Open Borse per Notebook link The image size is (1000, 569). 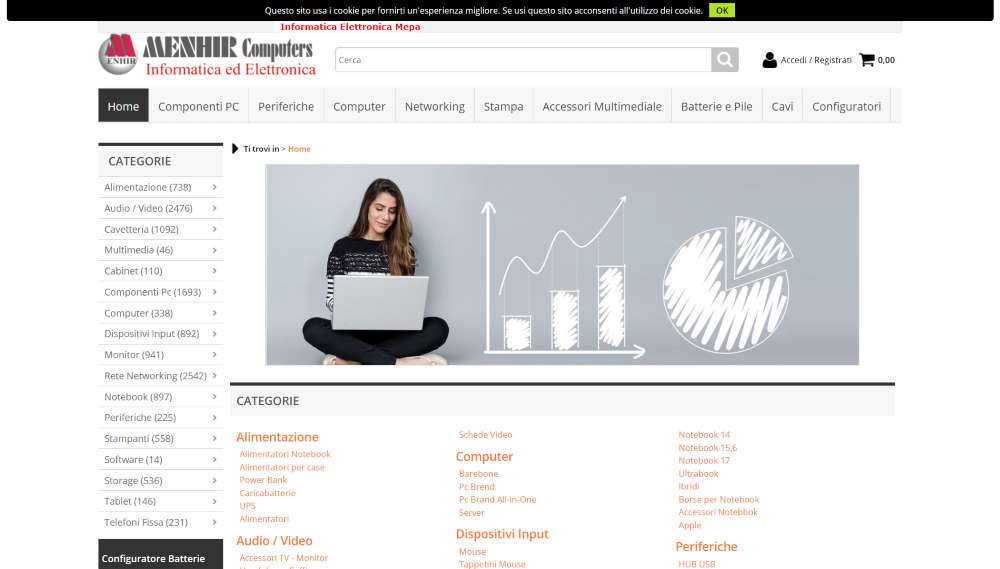tap(719, 499)
